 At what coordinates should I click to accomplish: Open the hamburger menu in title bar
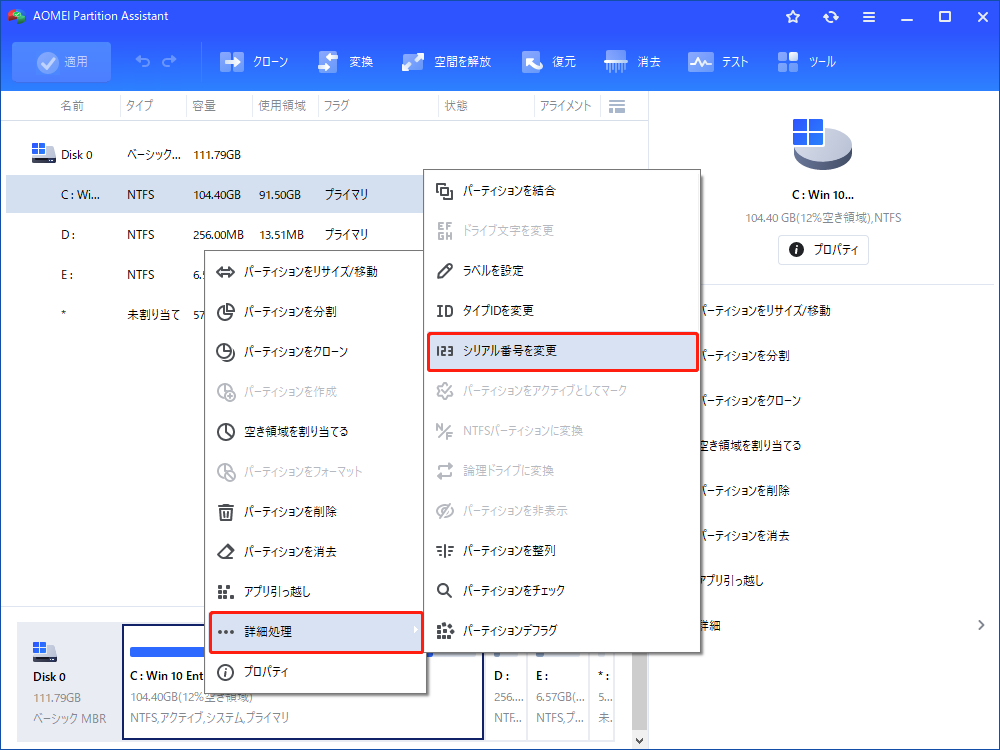pyautogui.click(x=869, y=17)
